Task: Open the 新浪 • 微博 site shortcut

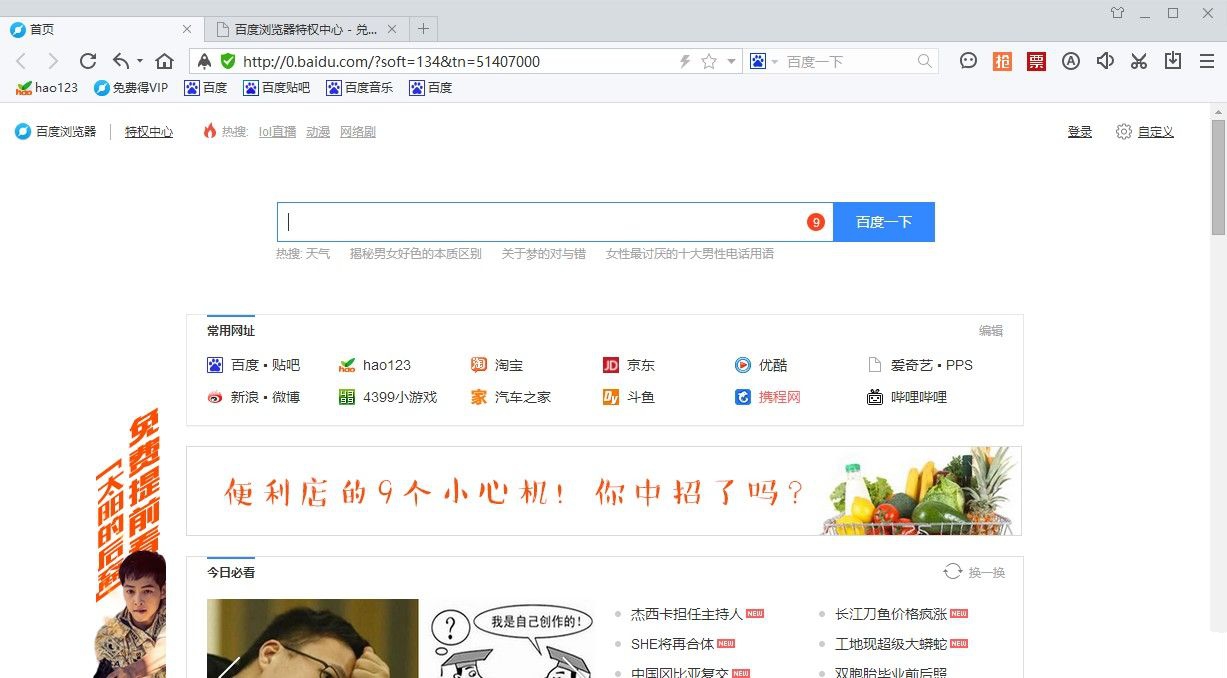Action: click(253, 397)
